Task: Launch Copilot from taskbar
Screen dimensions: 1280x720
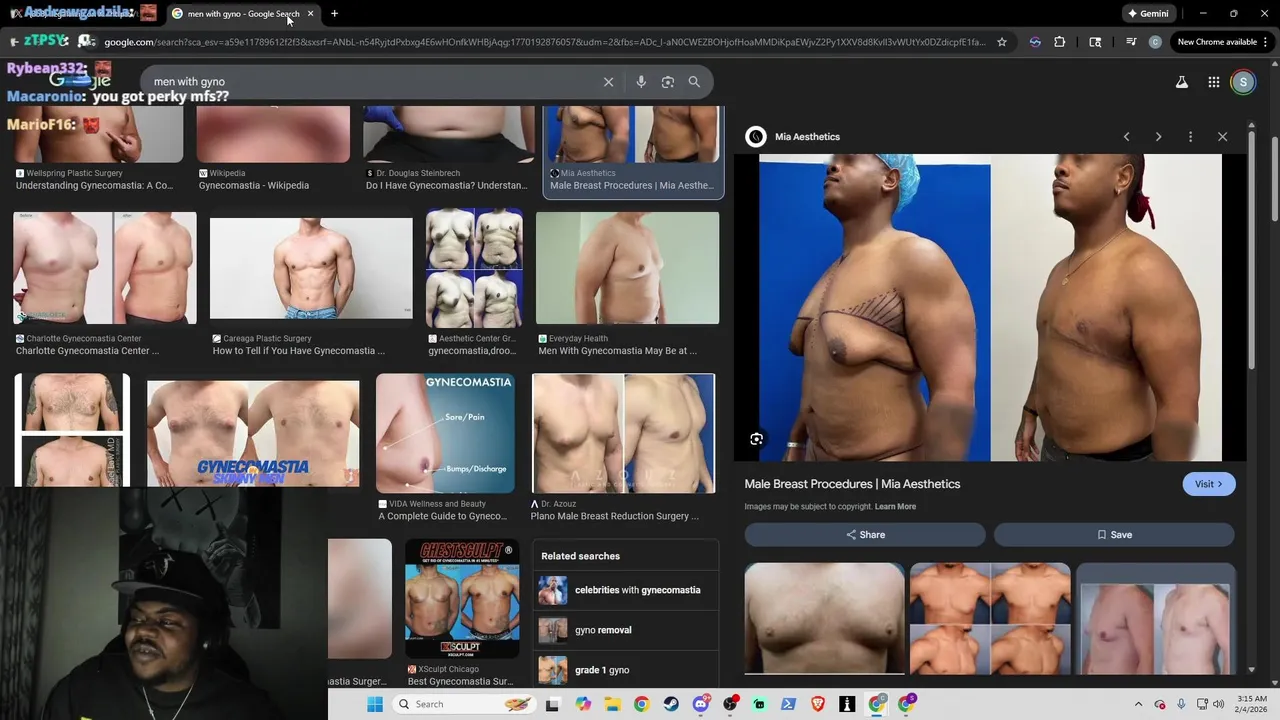Action: pyautogui.click(x=583, y=704)
